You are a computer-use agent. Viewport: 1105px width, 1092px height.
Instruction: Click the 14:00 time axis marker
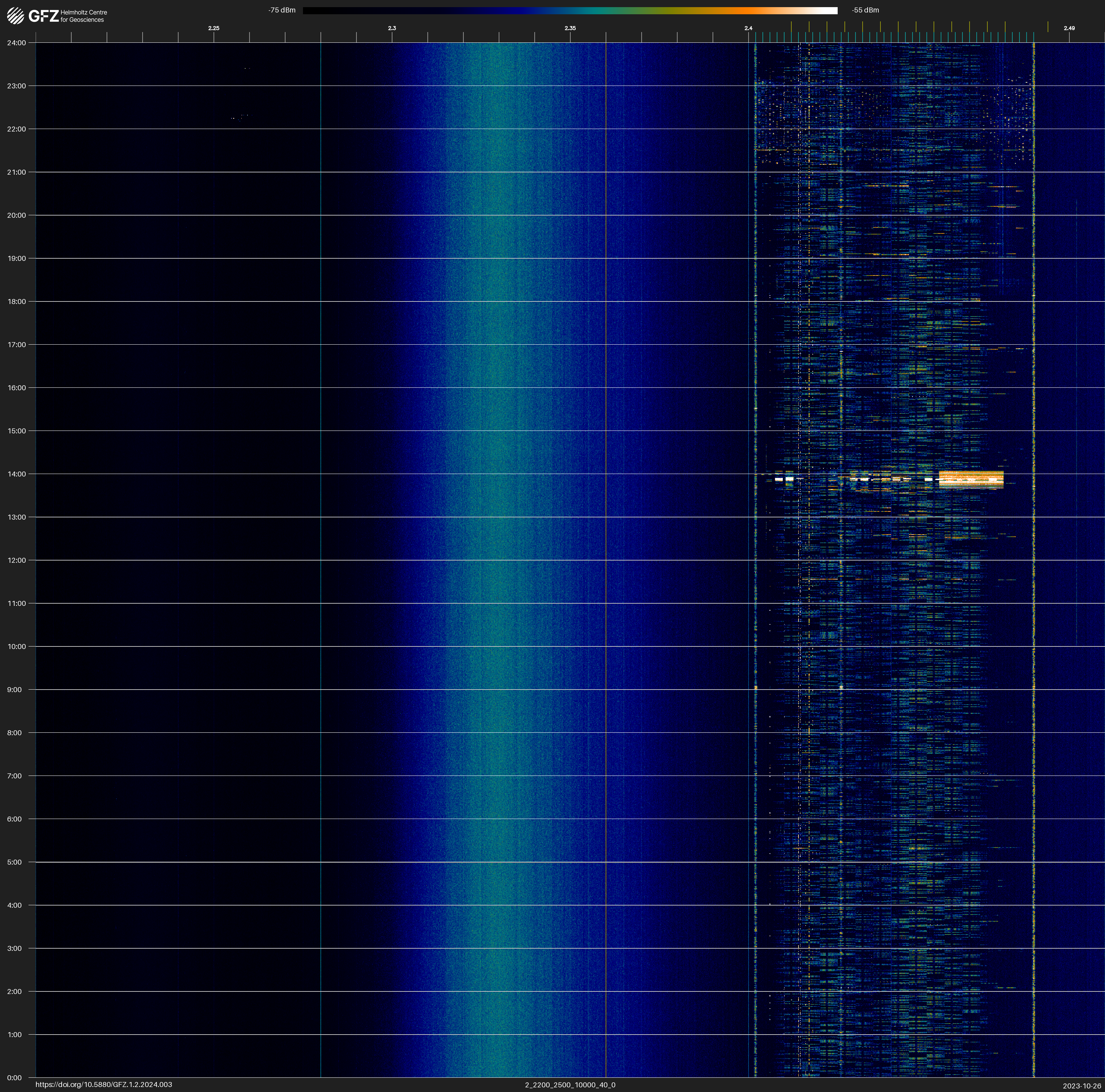pyautogui.click(x=17, y=474)
